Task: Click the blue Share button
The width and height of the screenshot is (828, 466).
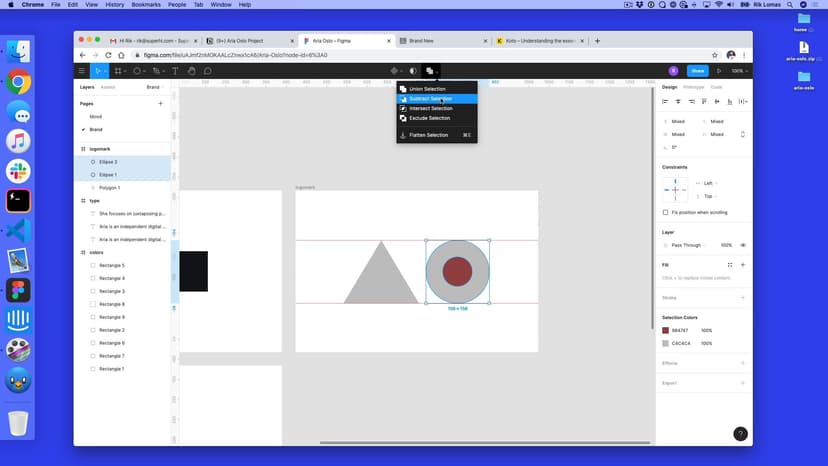Action: 697,71
